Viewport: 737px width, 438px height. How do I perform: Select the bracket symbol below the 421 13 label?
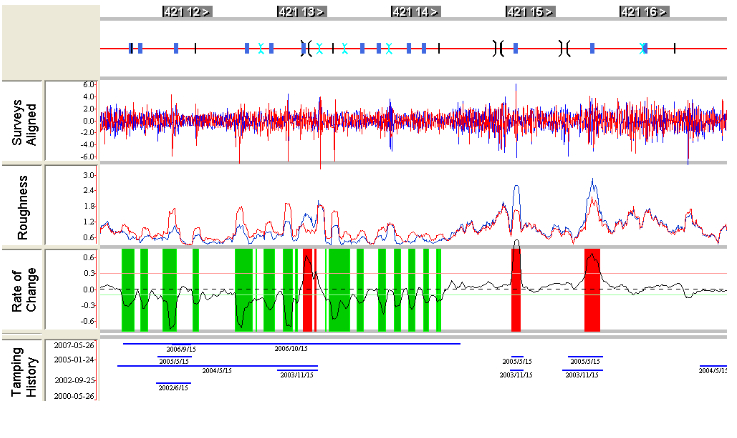[306, 48]
